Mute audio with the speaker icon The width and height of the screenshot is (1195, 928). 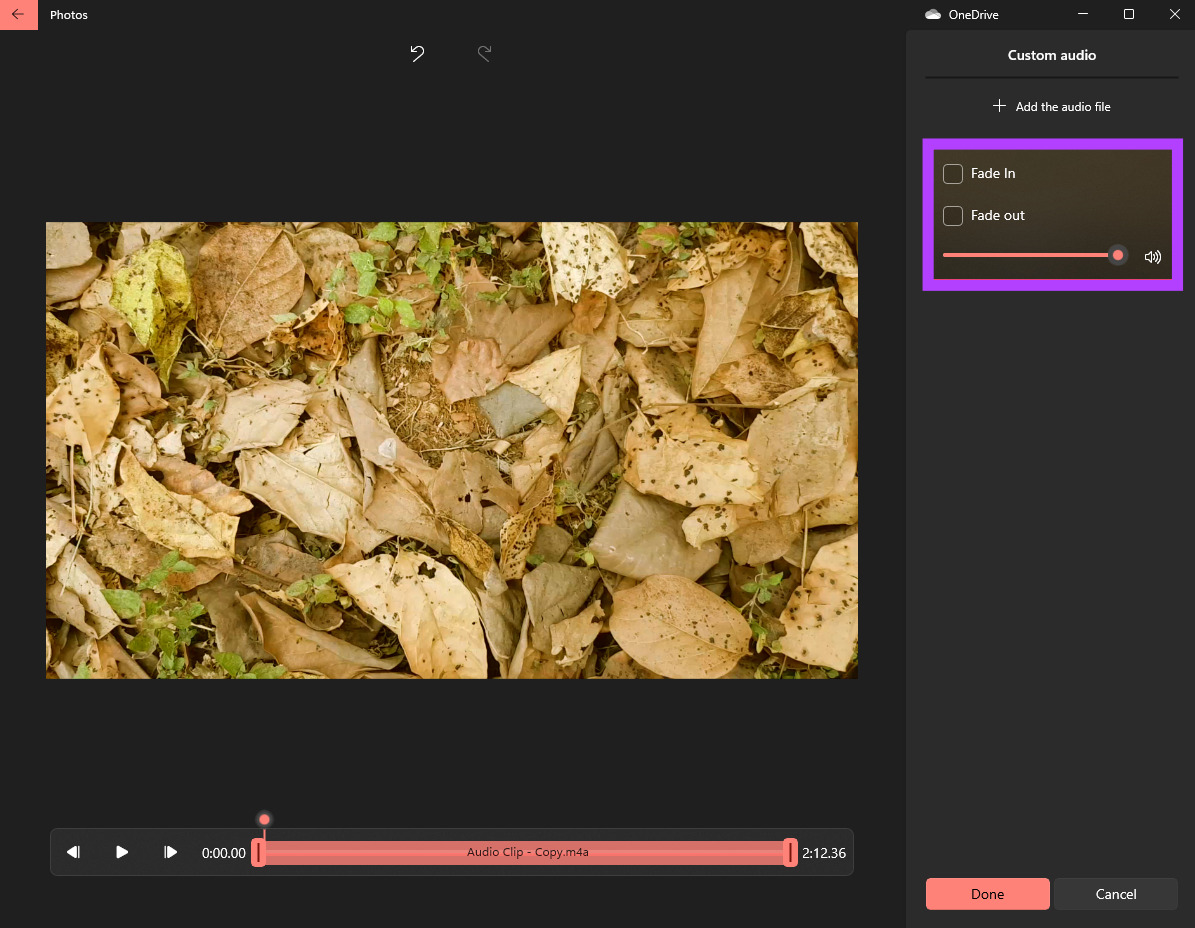coord(1153,257)
